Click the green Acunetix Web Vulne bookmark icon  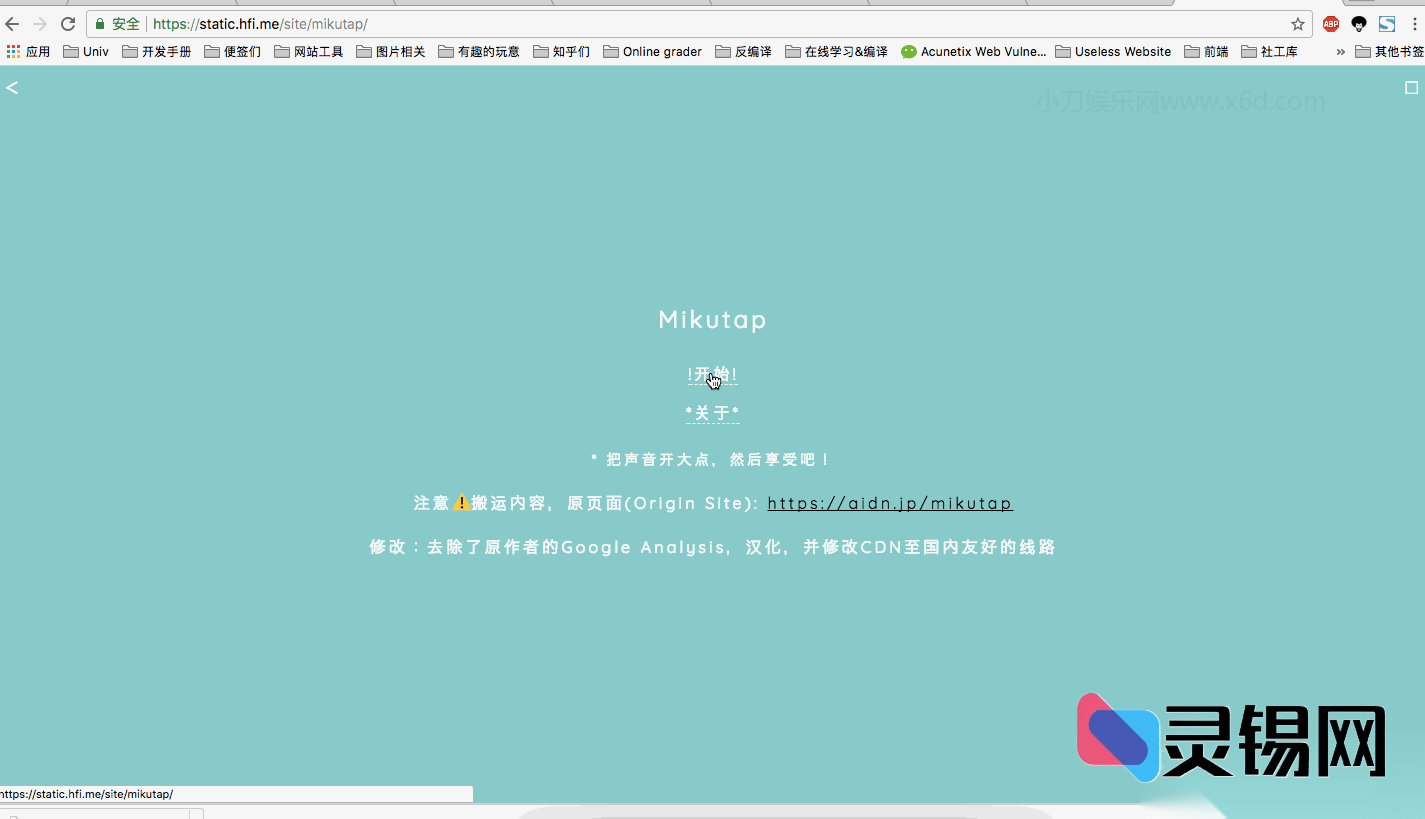[908, 51]
